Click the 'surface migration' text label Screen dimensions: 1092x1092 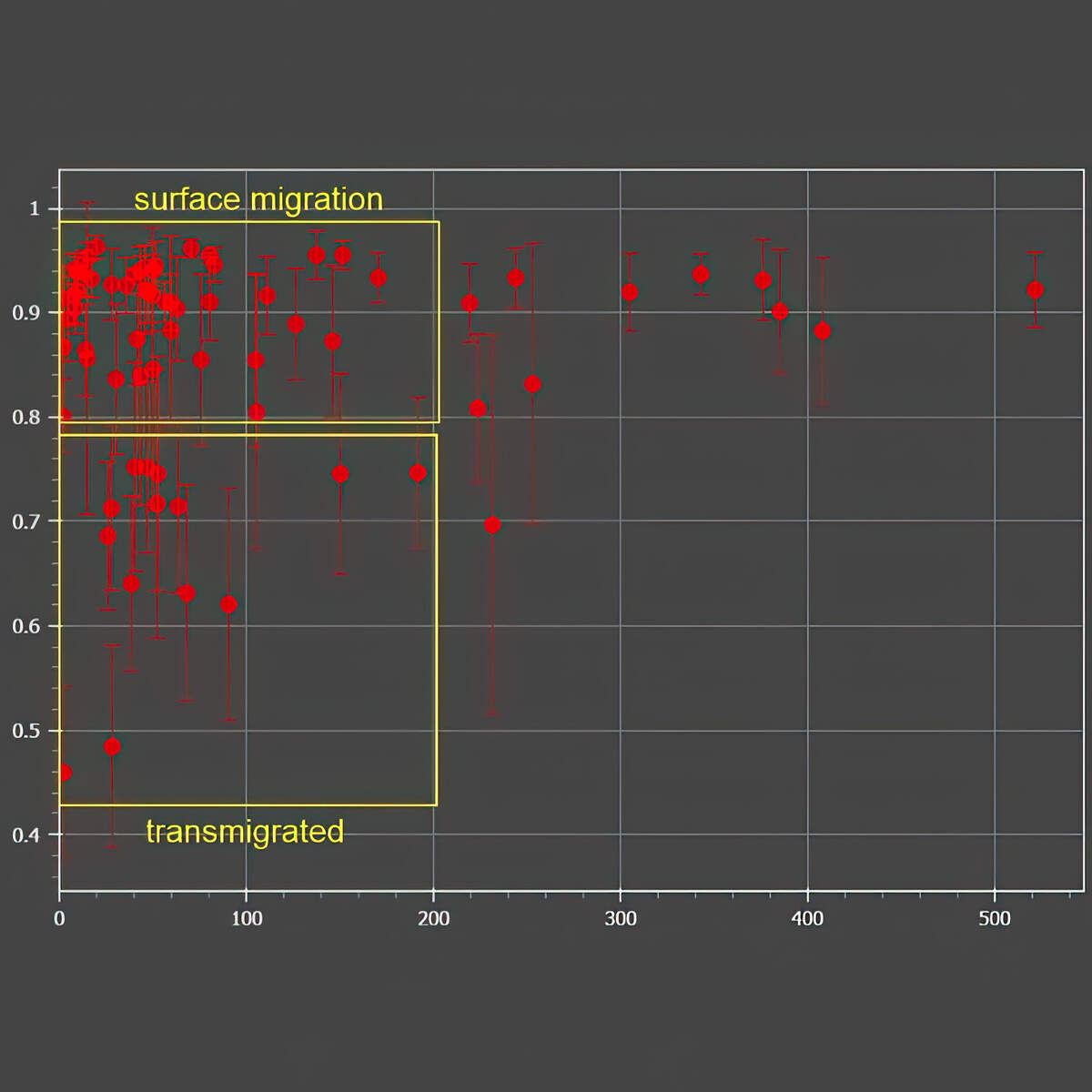pos(259,199)
